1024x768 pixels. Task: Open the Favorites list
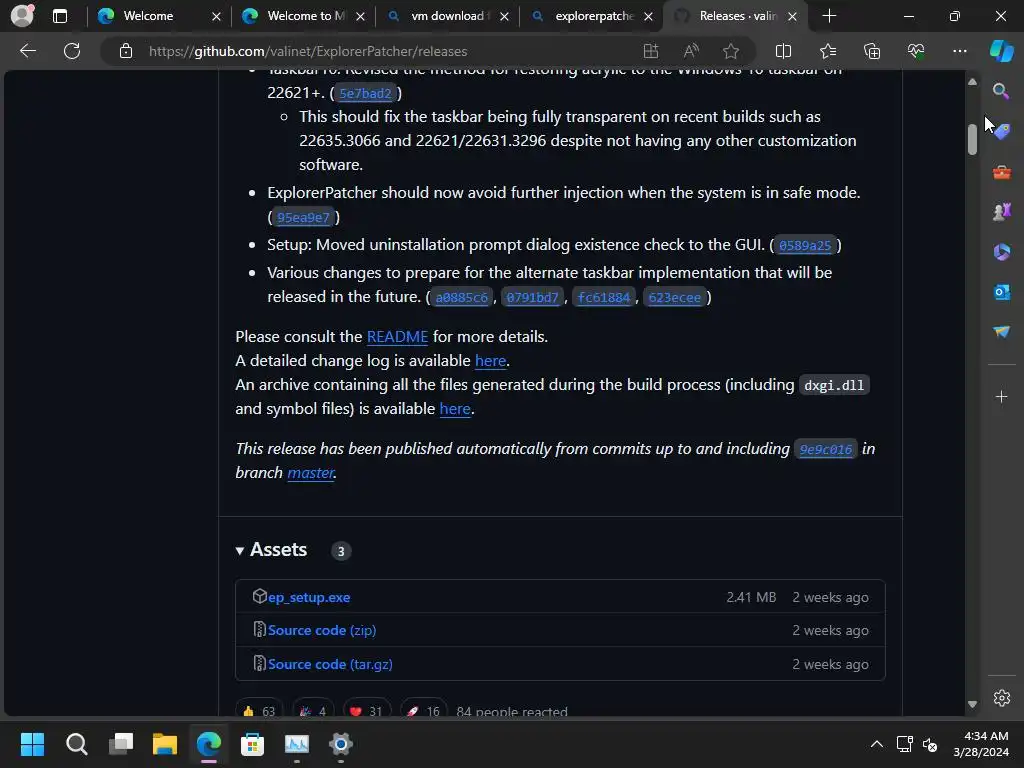(827, 51)
